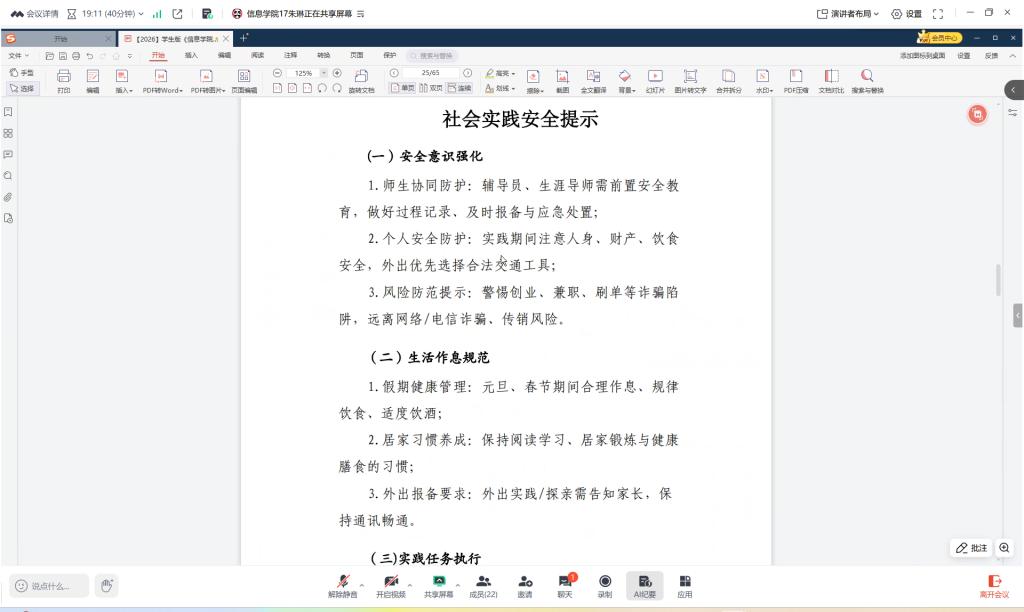The image size is (1024, 612).
Task: Toggle 开启视频 camera button
Action: tap(391, 585)
